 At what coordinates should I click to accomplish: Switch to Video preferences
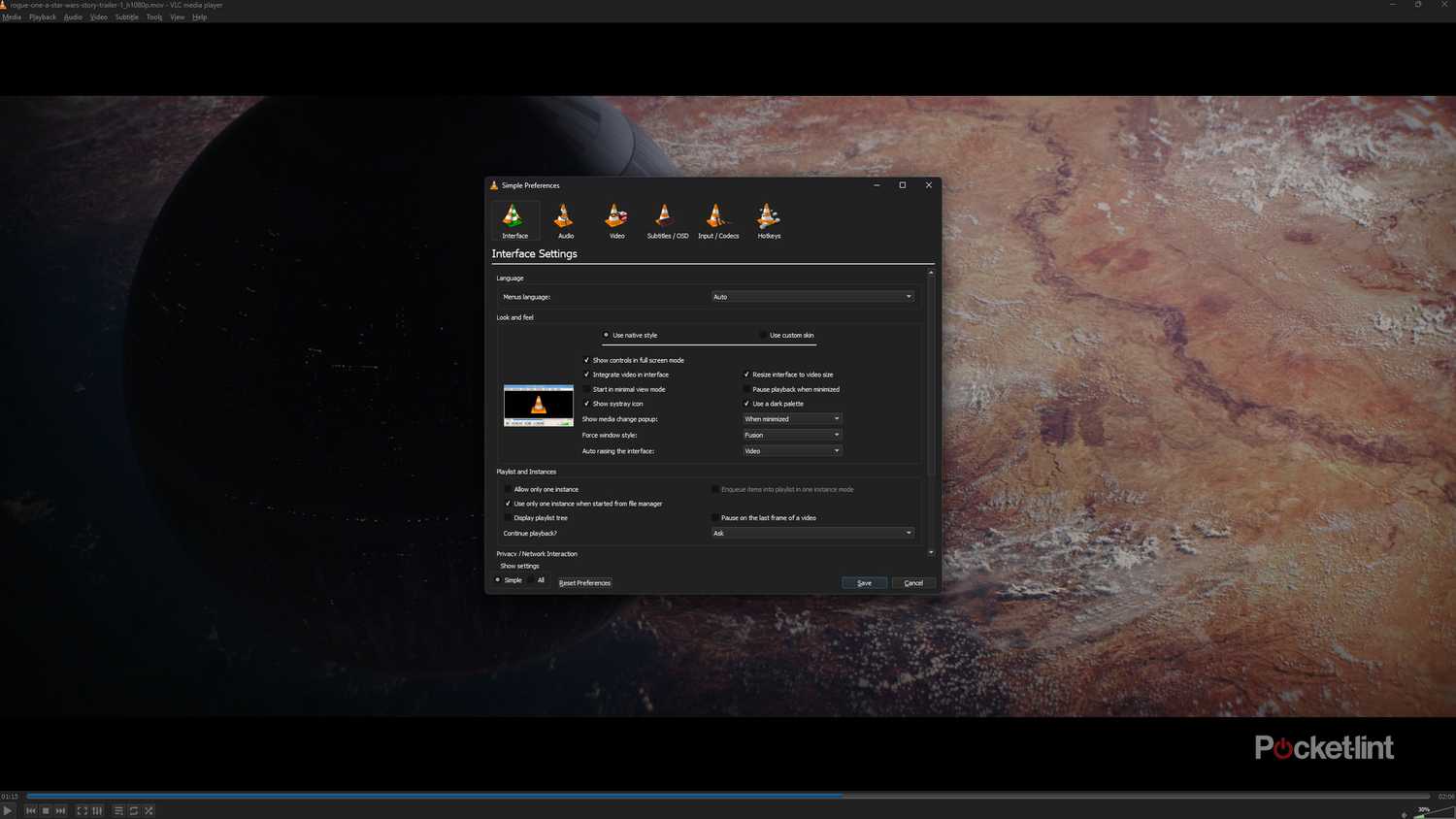coord(615,219)
